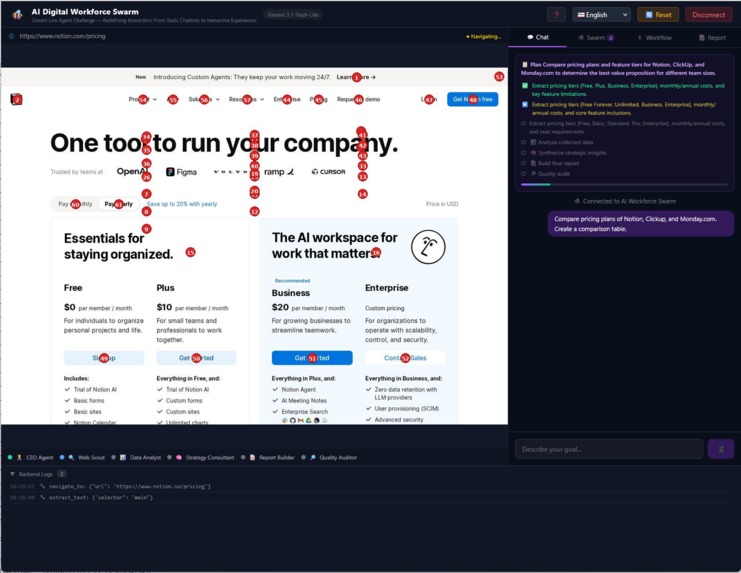
Task: Click the ramp logo under Trusted by teams
Action: (279, 172)
